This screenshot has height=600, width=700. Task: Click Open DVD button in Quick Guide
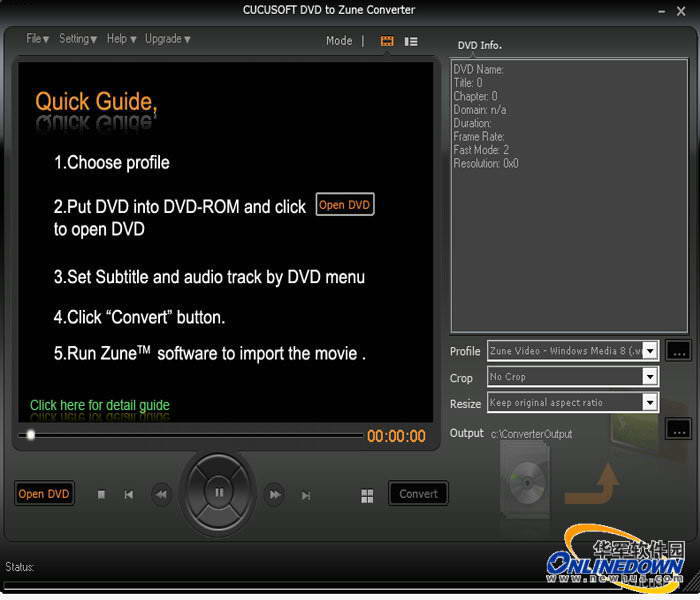point(345,204)
